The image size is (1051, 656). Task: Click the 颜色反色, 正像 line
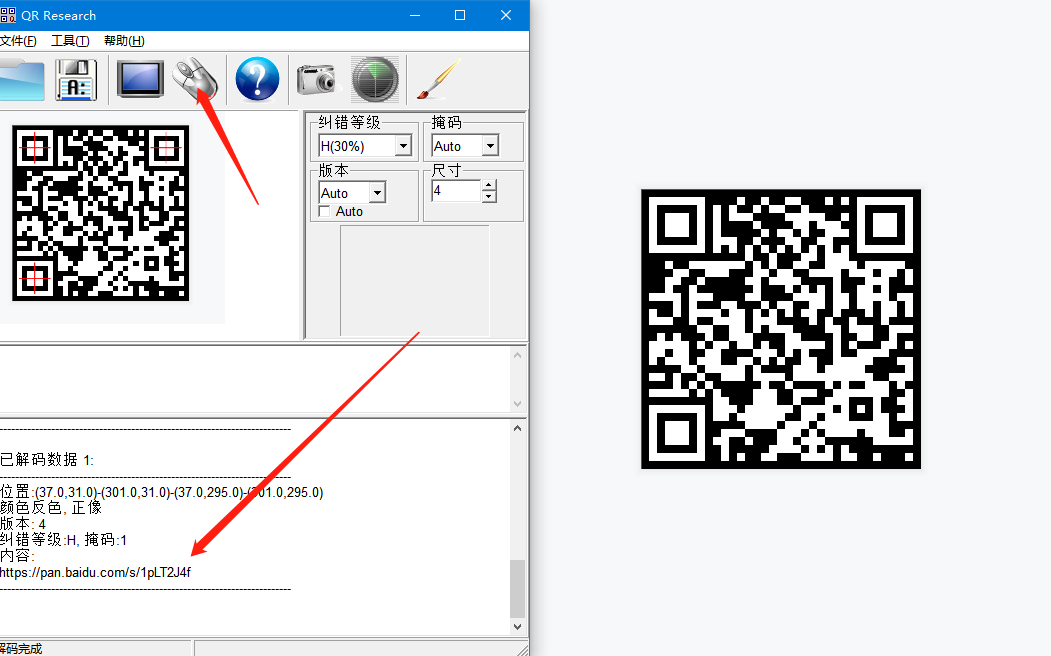(51, 508)
